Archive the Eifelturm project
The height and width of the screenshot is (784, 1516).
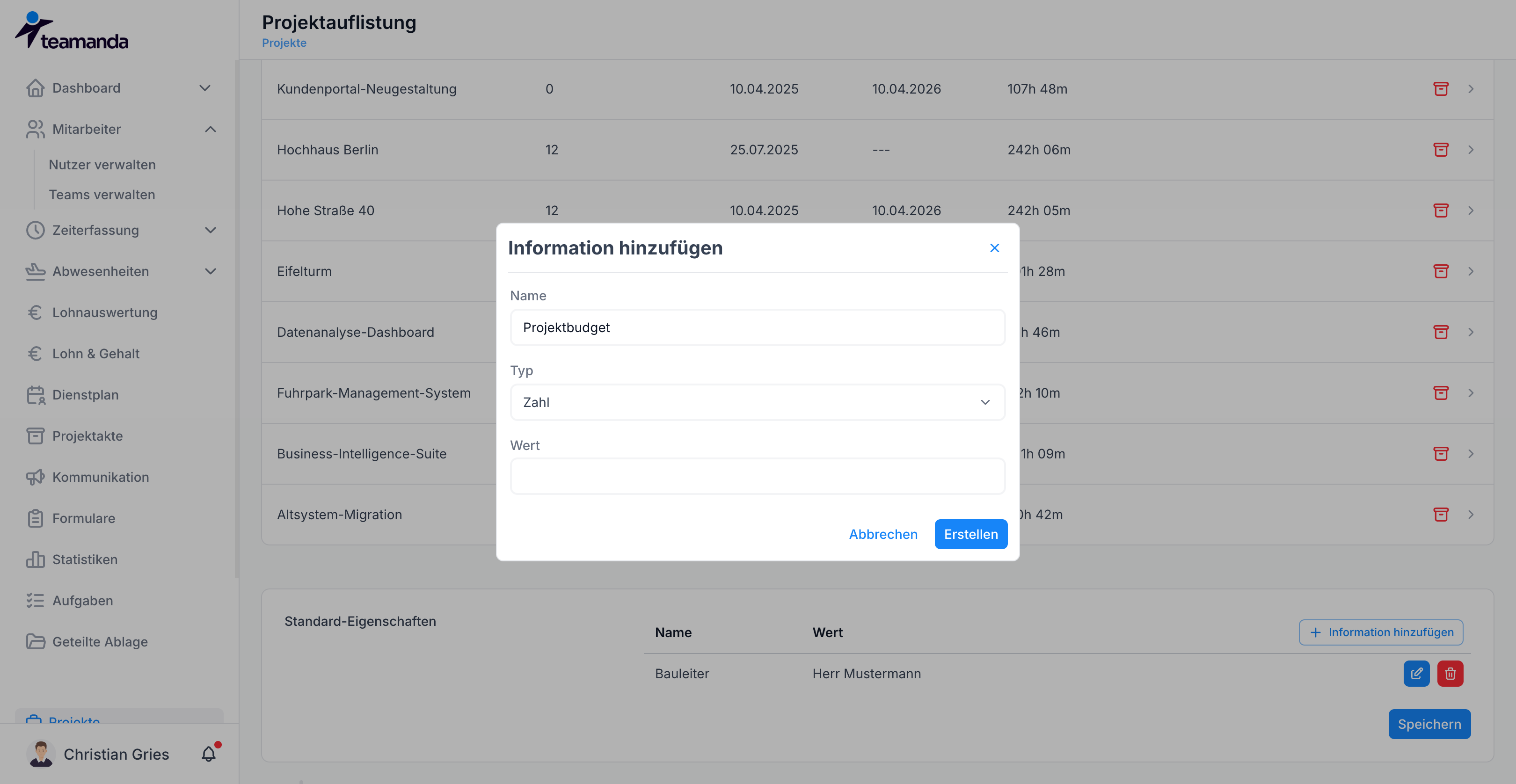[1440, 271]
